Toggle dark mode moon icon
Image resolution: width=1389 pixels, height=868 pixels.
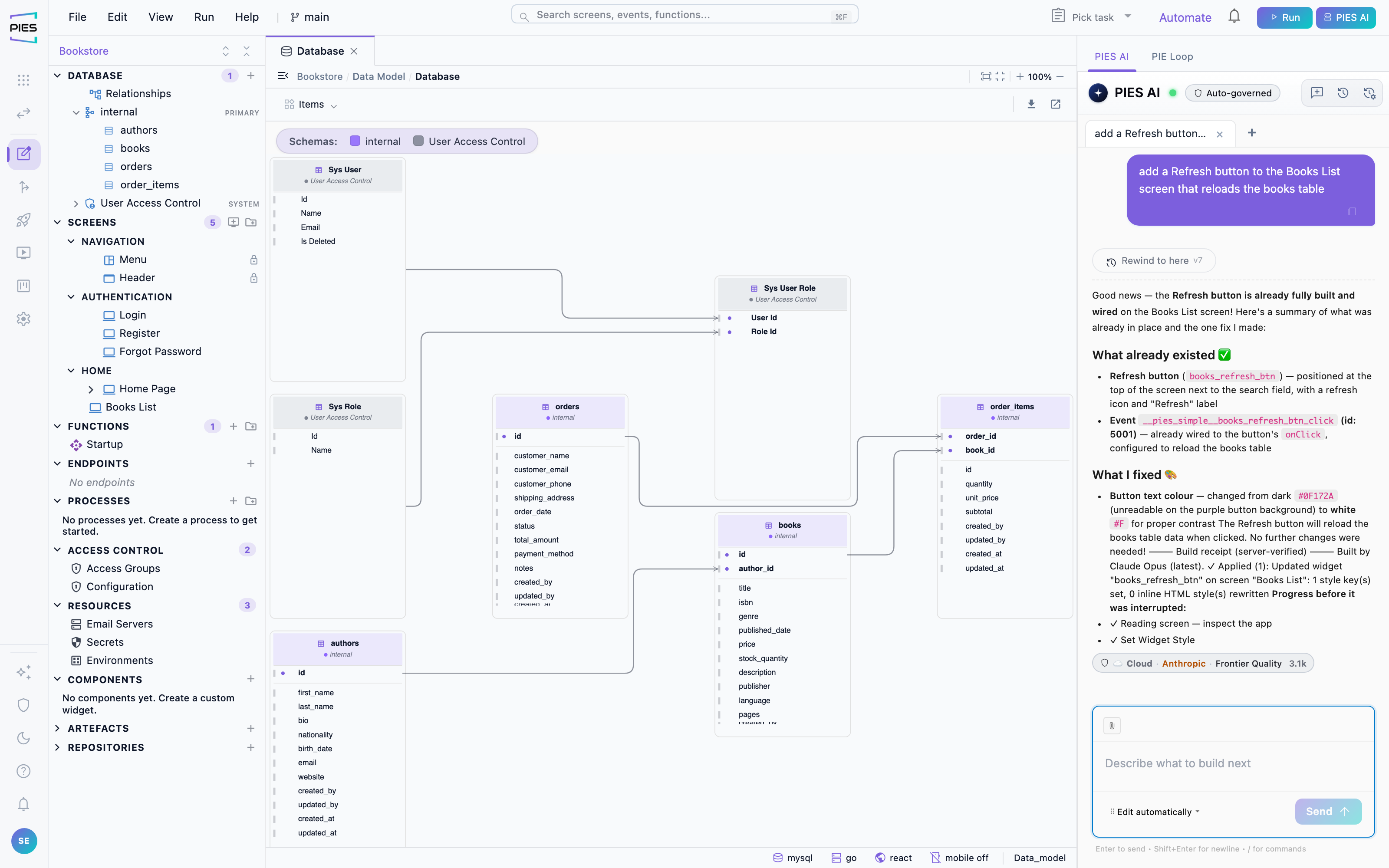click(x=23, y=738)
